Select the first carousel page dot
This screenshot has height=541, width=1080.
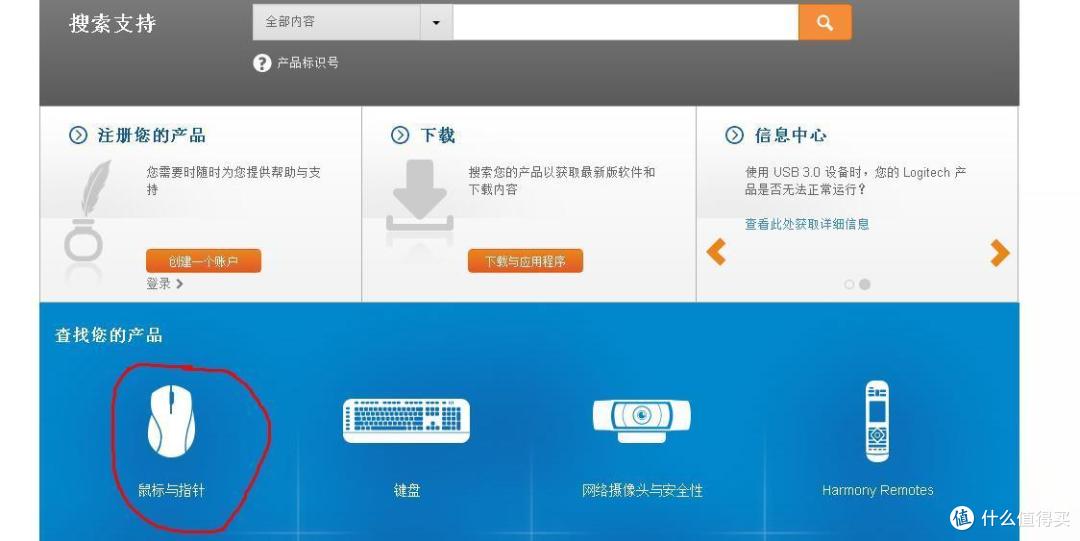click(849, 284)
